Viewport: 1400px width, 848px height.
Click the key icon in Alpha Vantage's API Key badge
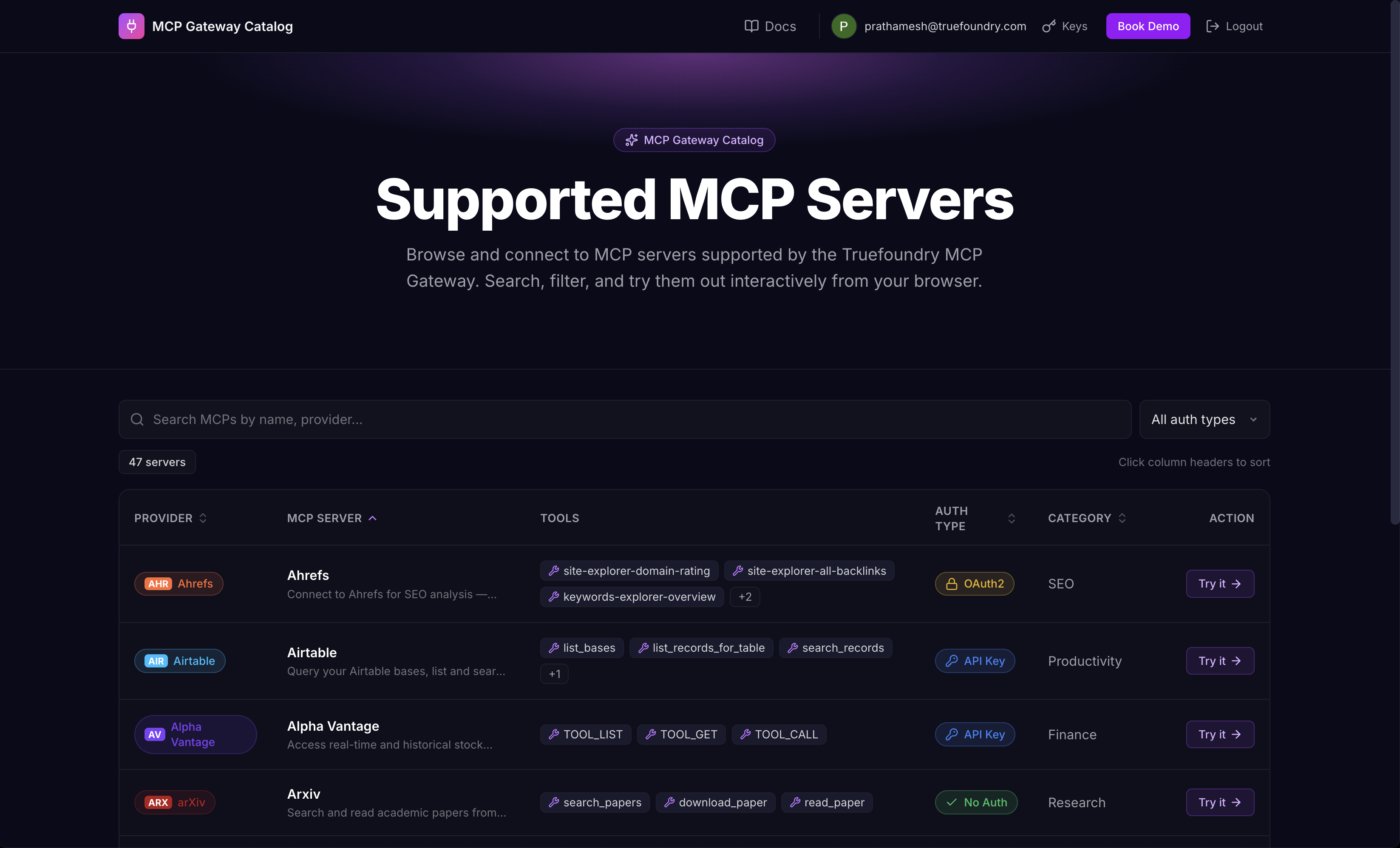pyautogui.click(x=952, y=735)
